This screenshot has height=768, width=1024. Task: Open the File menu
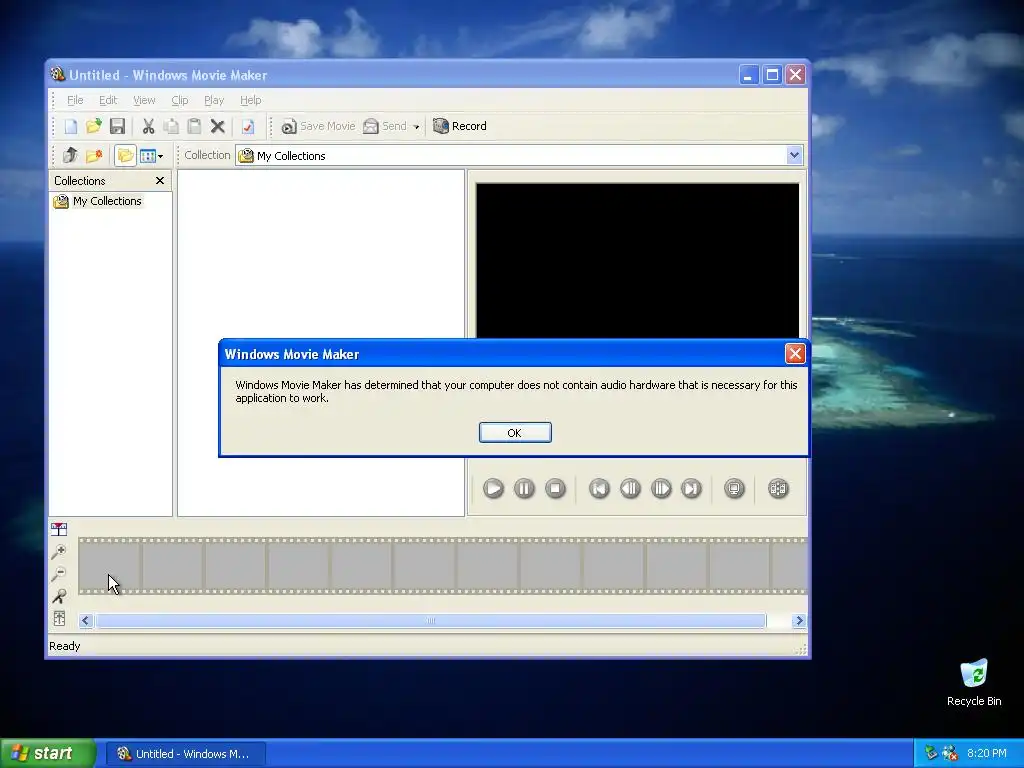75,100
